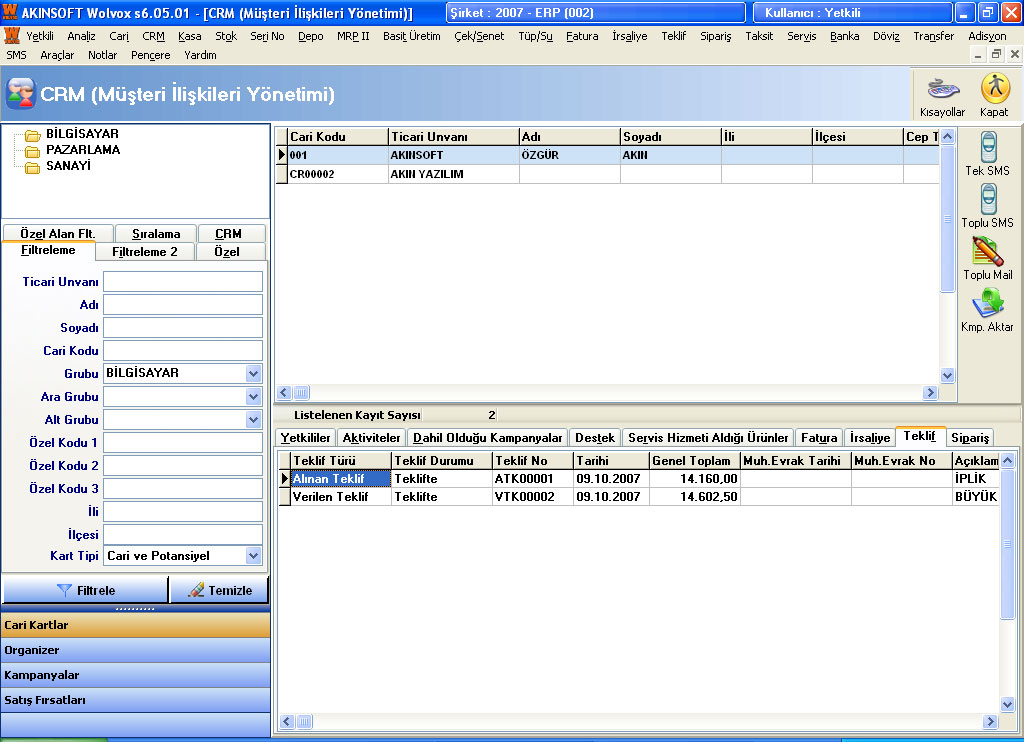Click the Özel Kodu 1 field
The image size is (1024, 742).
[183, 442]
